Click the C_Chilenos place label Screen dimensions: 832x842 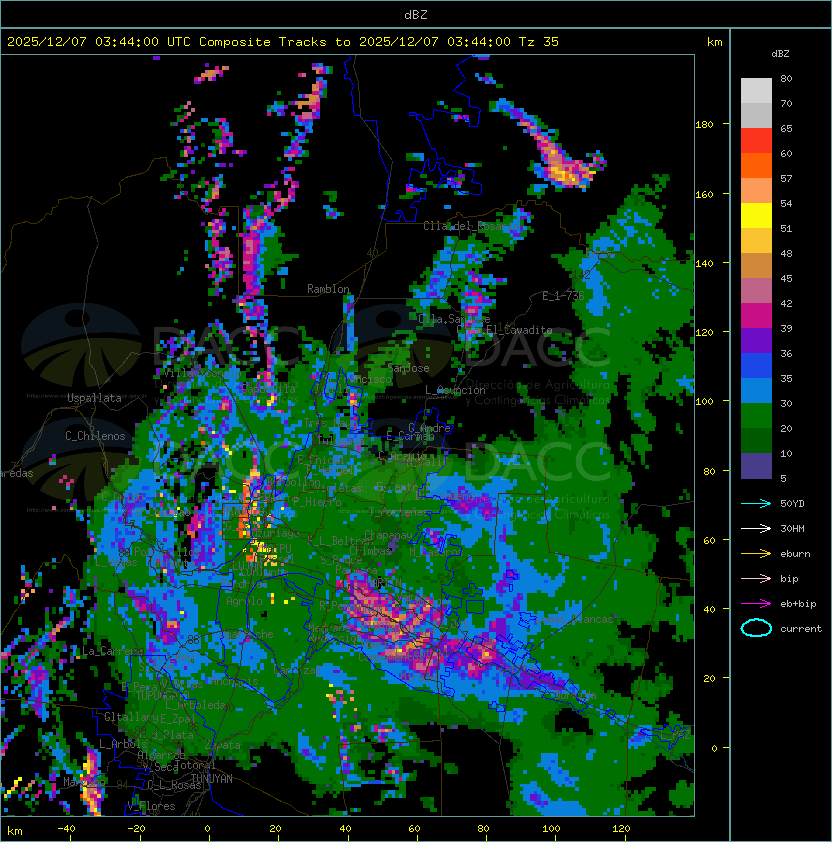click(x=95, y=436)
